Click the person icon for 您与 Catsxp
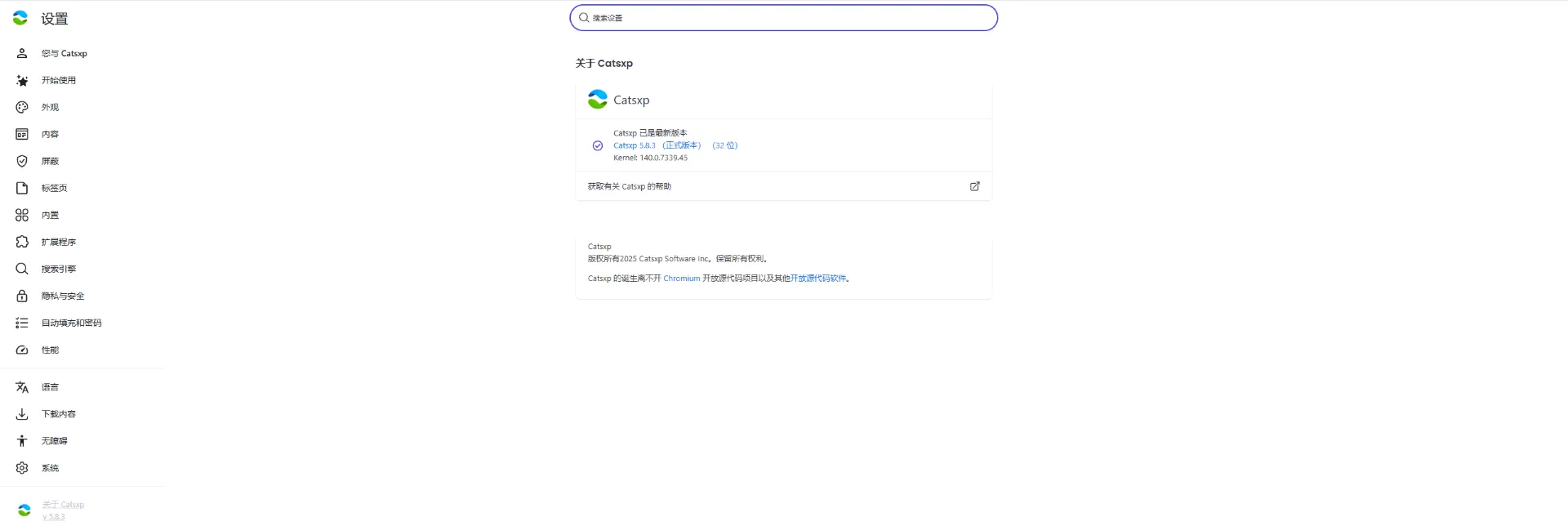 pos(22,53)
